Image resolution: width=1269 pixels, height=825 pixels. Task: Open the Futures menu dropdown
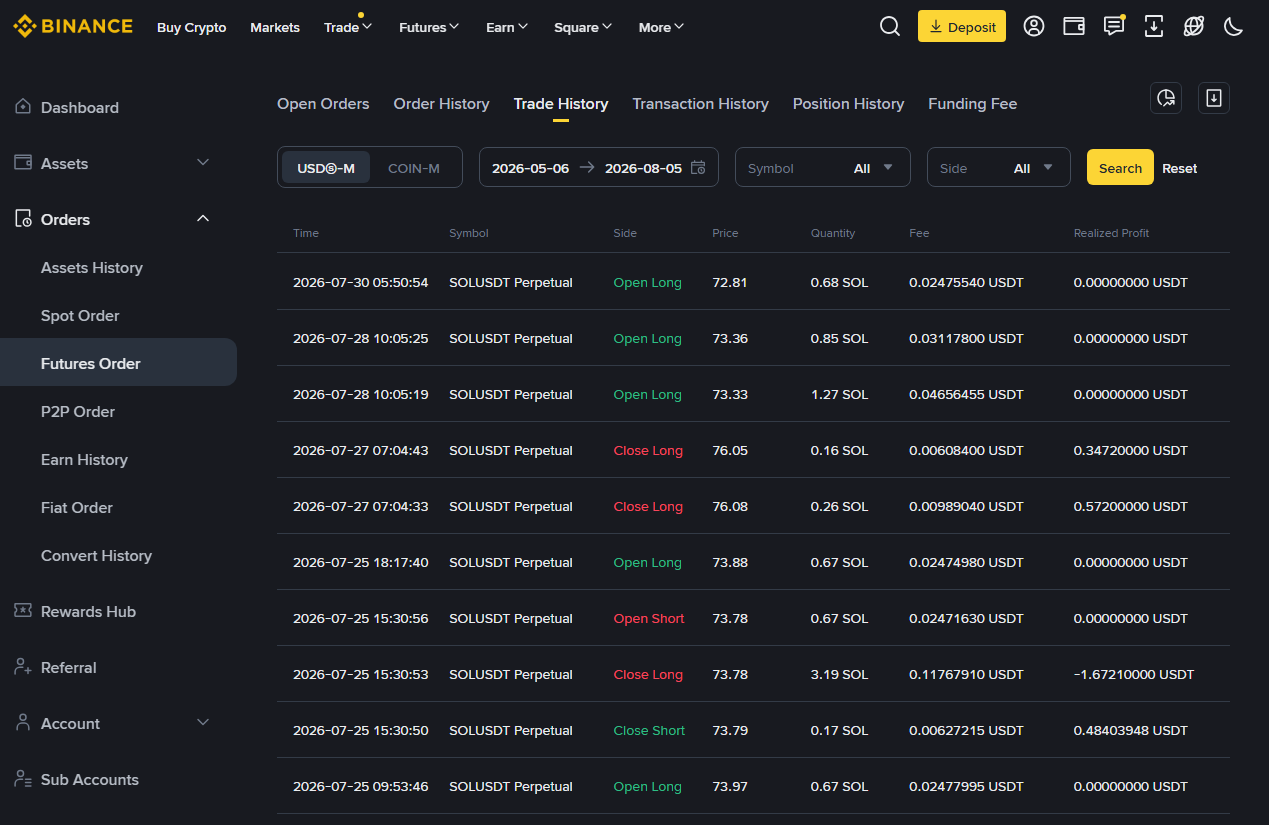point(429,27)
